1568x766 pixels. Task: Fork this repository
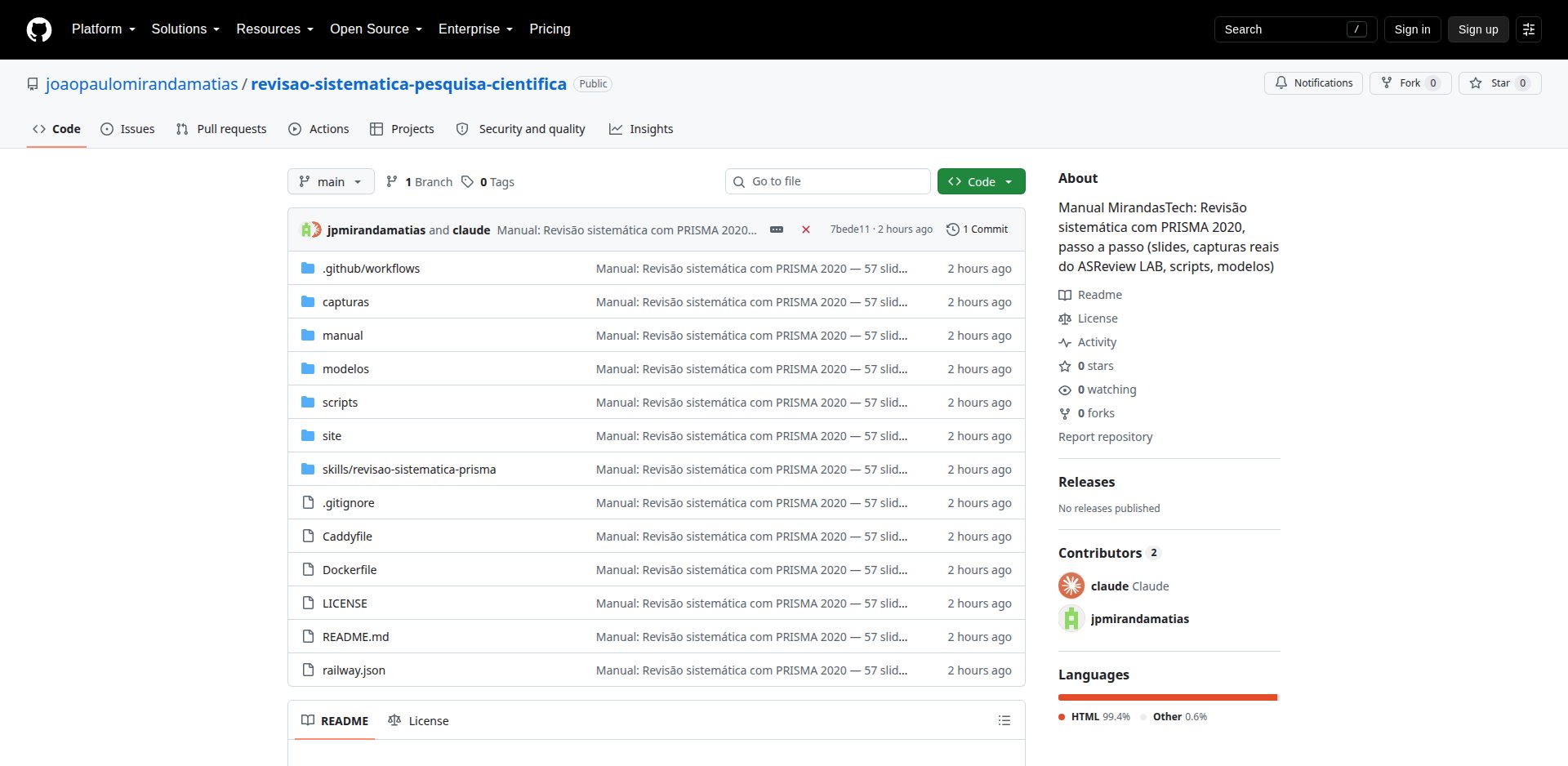[x=1410, y=83]
